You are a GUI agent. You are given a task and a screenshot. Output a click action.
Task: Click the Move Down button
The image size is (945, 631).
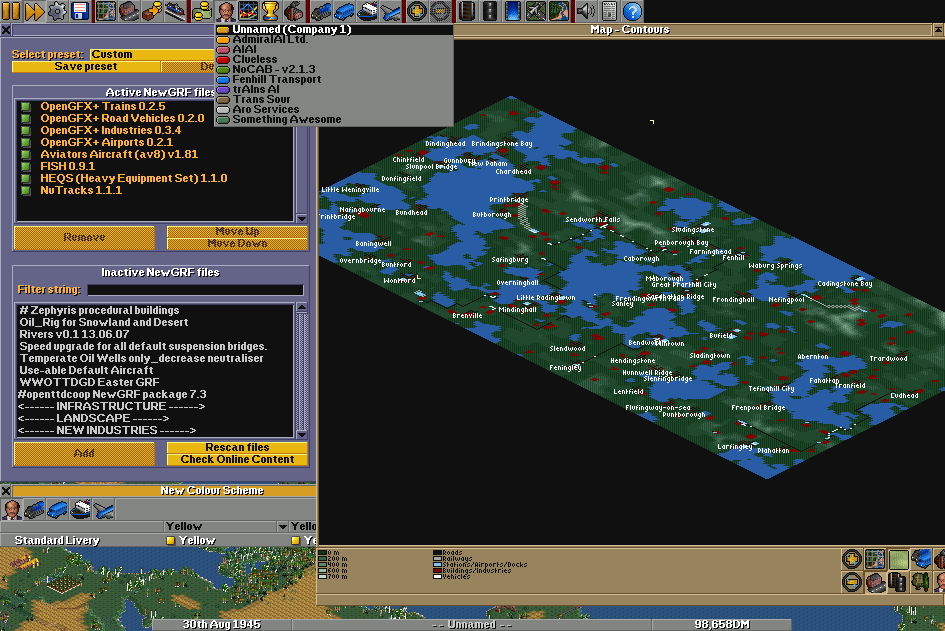point(237,243)
